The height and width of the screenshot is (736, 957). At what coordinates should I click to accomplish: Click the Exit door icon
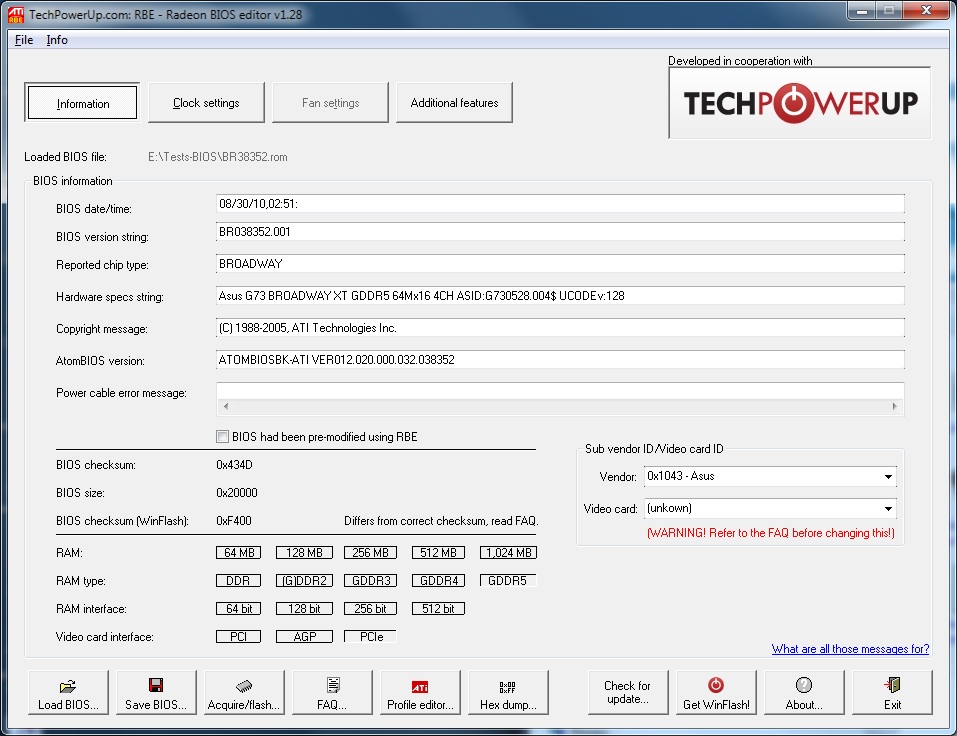point(892,686)
